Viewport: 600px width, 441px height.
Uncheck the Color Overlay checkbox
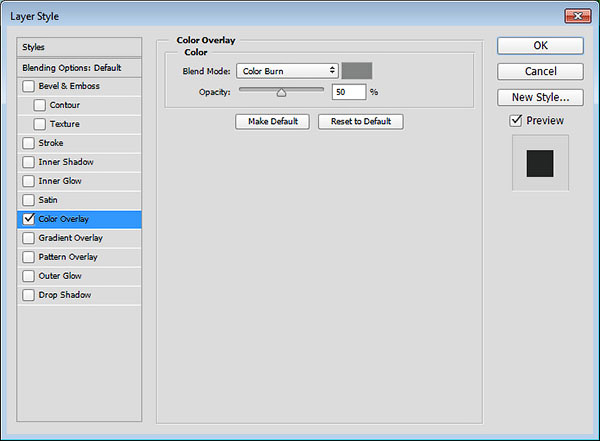pos(28,219)
